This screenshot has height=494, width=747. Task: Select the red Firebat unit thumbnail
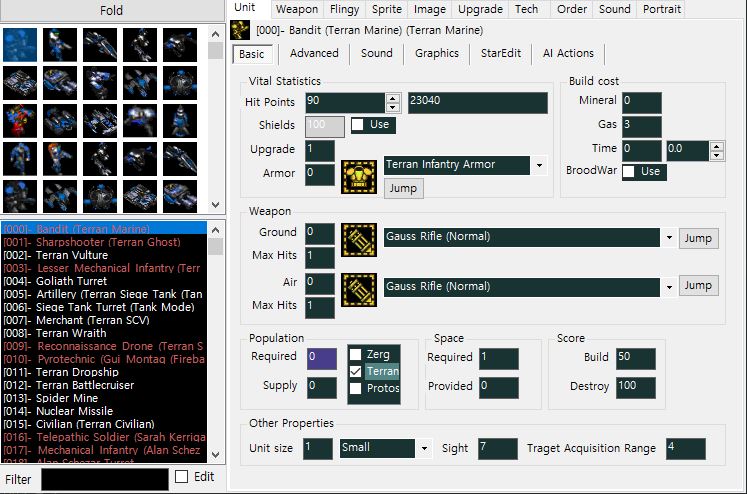[x=20, y=121]
